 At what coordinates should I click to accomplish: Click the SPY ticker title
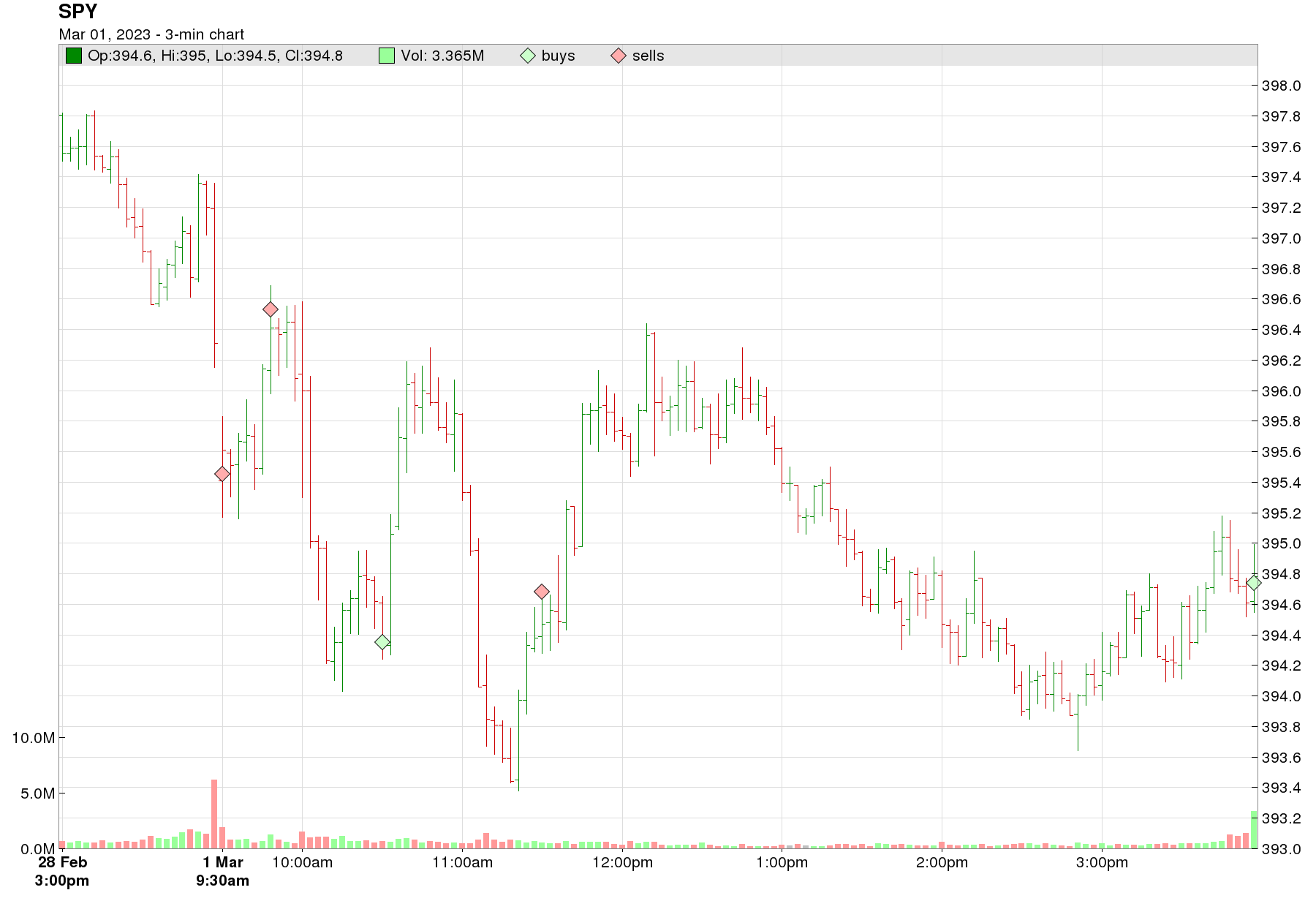77,12
